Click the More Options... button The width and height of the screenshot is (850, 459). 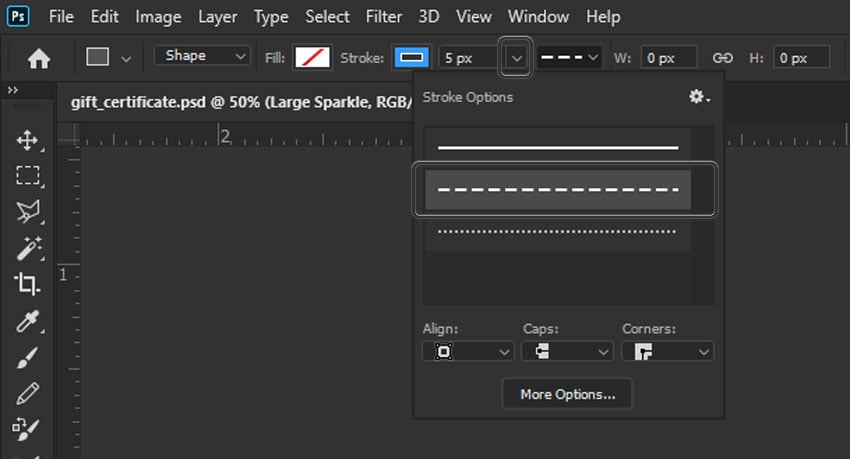[568, 394]
